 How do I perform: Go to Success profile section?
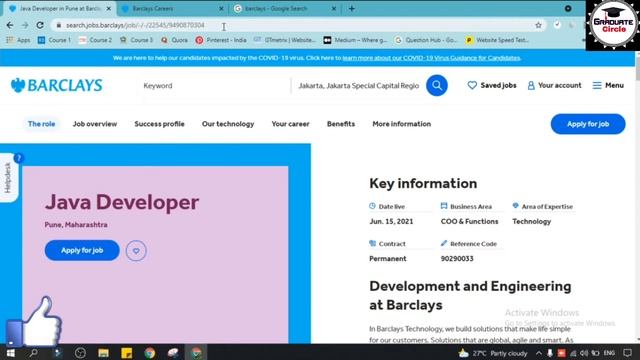pos(159,124)
